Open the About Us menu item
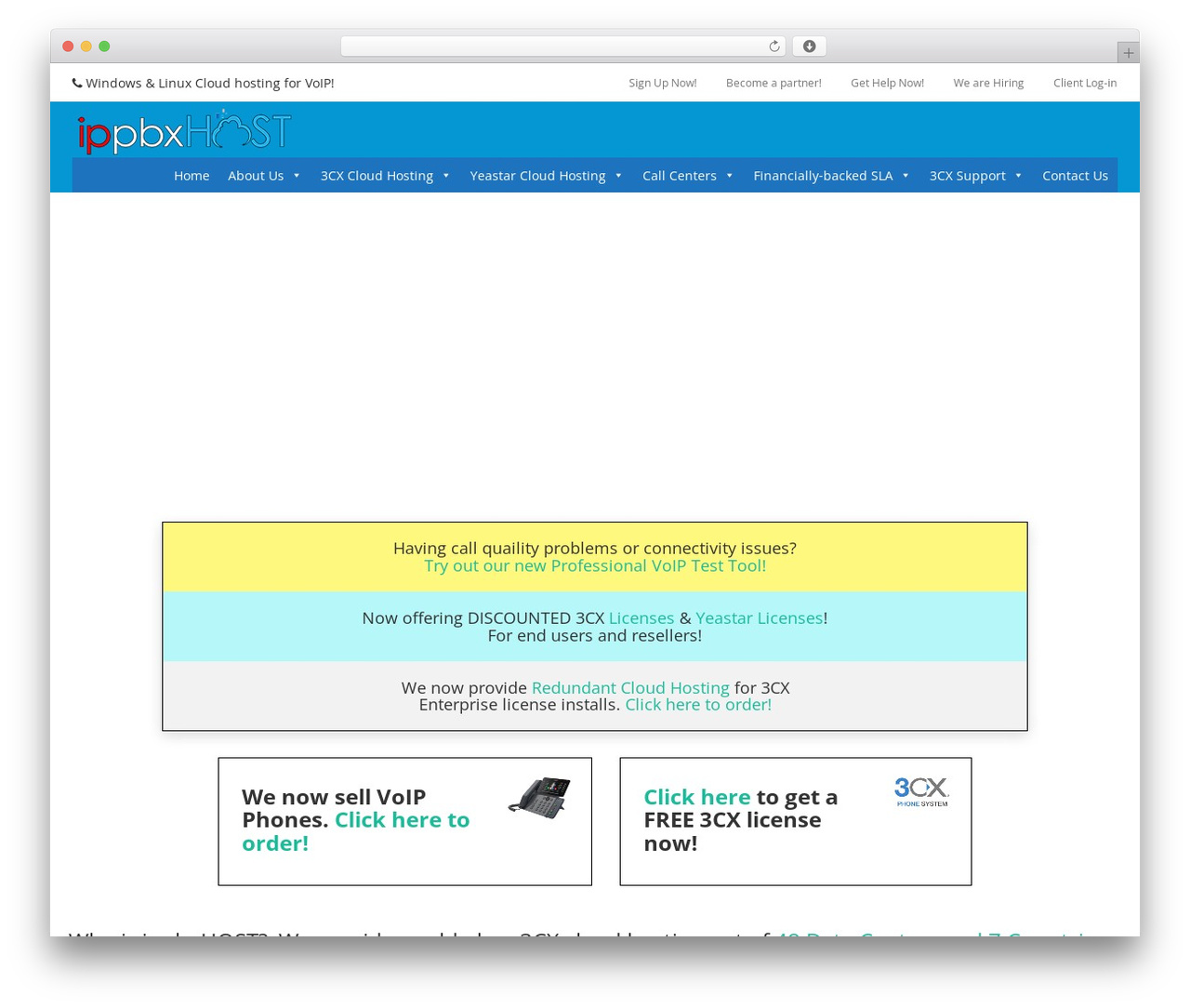The image size is (1190, 1008). (256, 176)
